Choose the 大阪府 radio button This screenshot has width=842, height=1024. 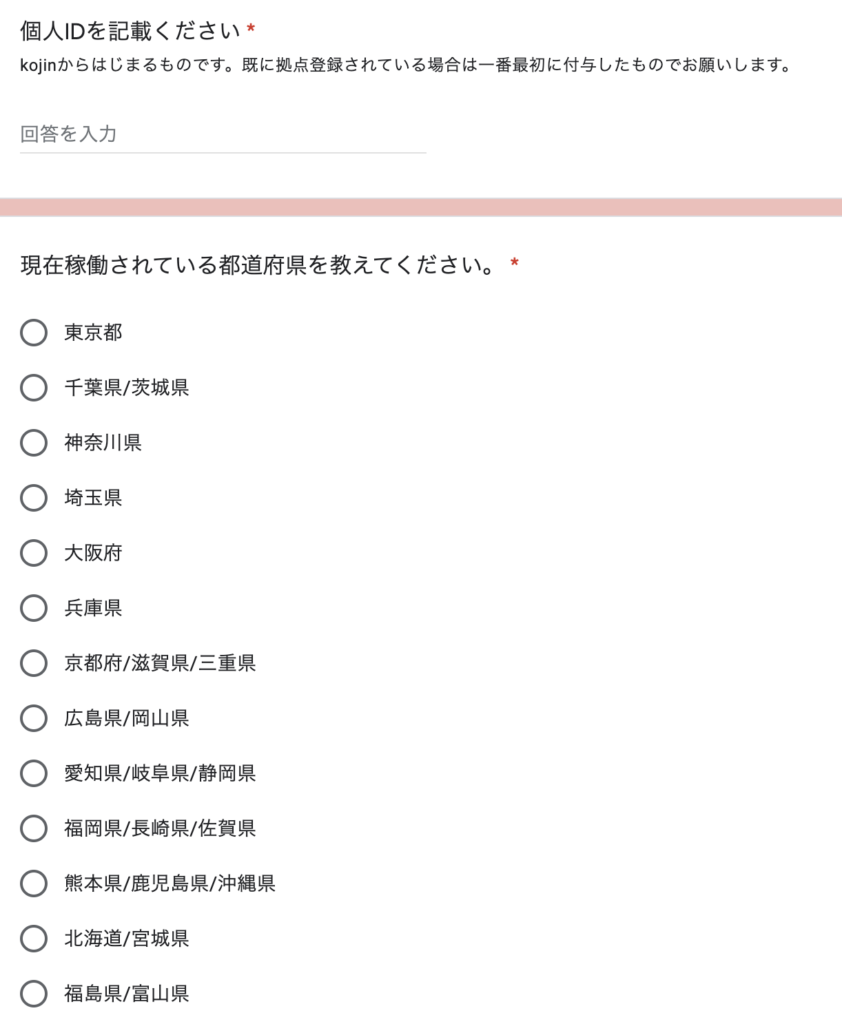[x=33, y=552]
